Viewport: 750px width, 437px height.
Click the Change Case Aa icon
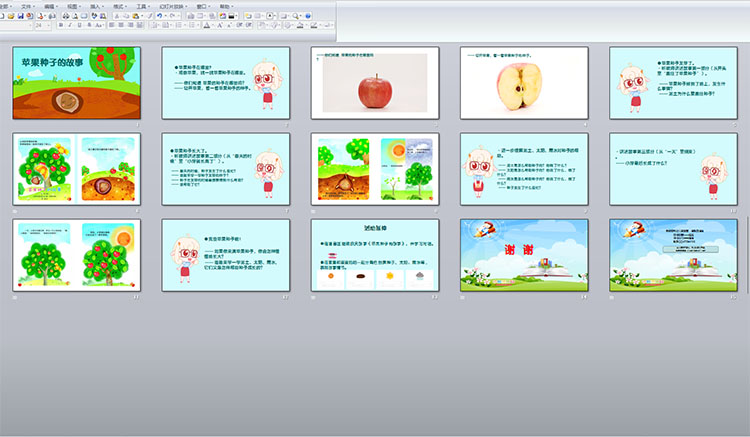[99, 25]
